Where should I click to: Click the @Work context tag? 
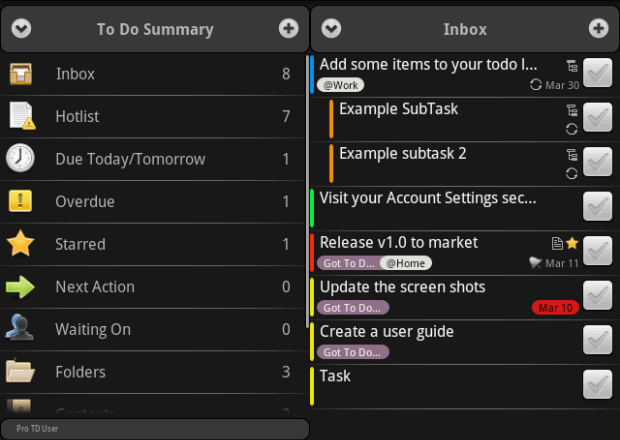tap(340, 85)
